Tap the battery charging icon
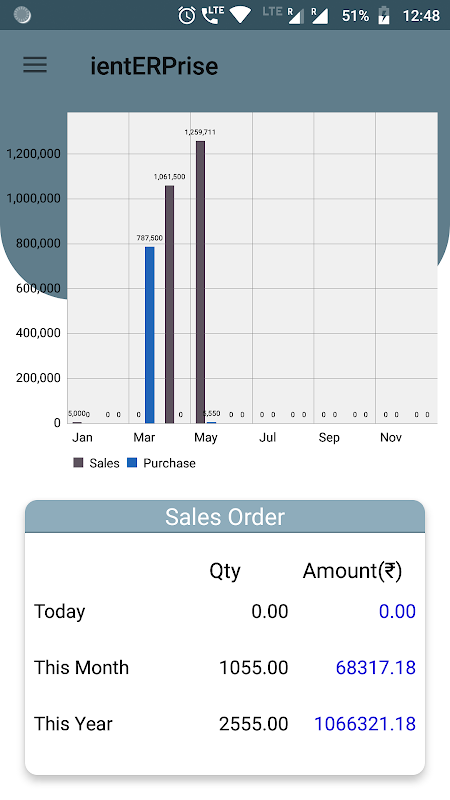Image resolution: width=450 pixels, height=800 pixels. click(384, 15)
